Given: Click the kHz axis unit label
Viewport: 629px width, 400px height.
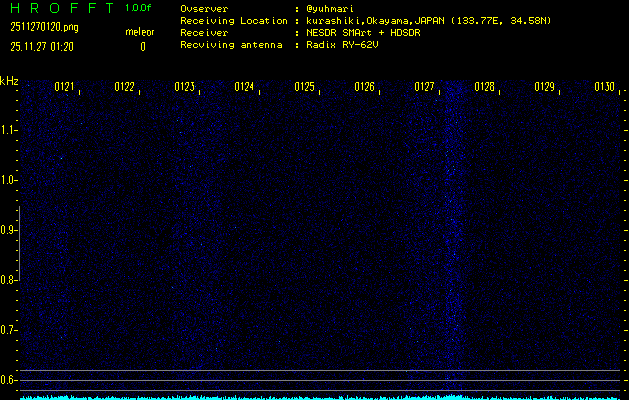Looking at the screenshot, I should [9, 80].
